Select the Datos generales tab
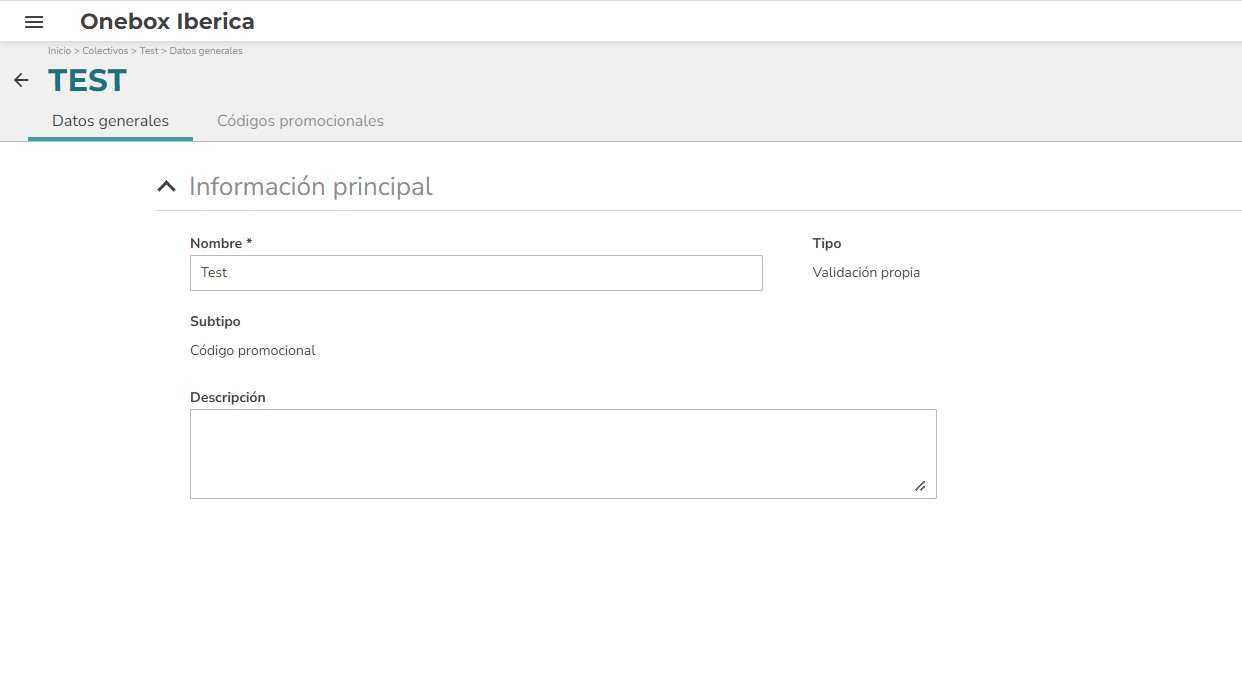The image size is (1242, 673). [110, 121]
